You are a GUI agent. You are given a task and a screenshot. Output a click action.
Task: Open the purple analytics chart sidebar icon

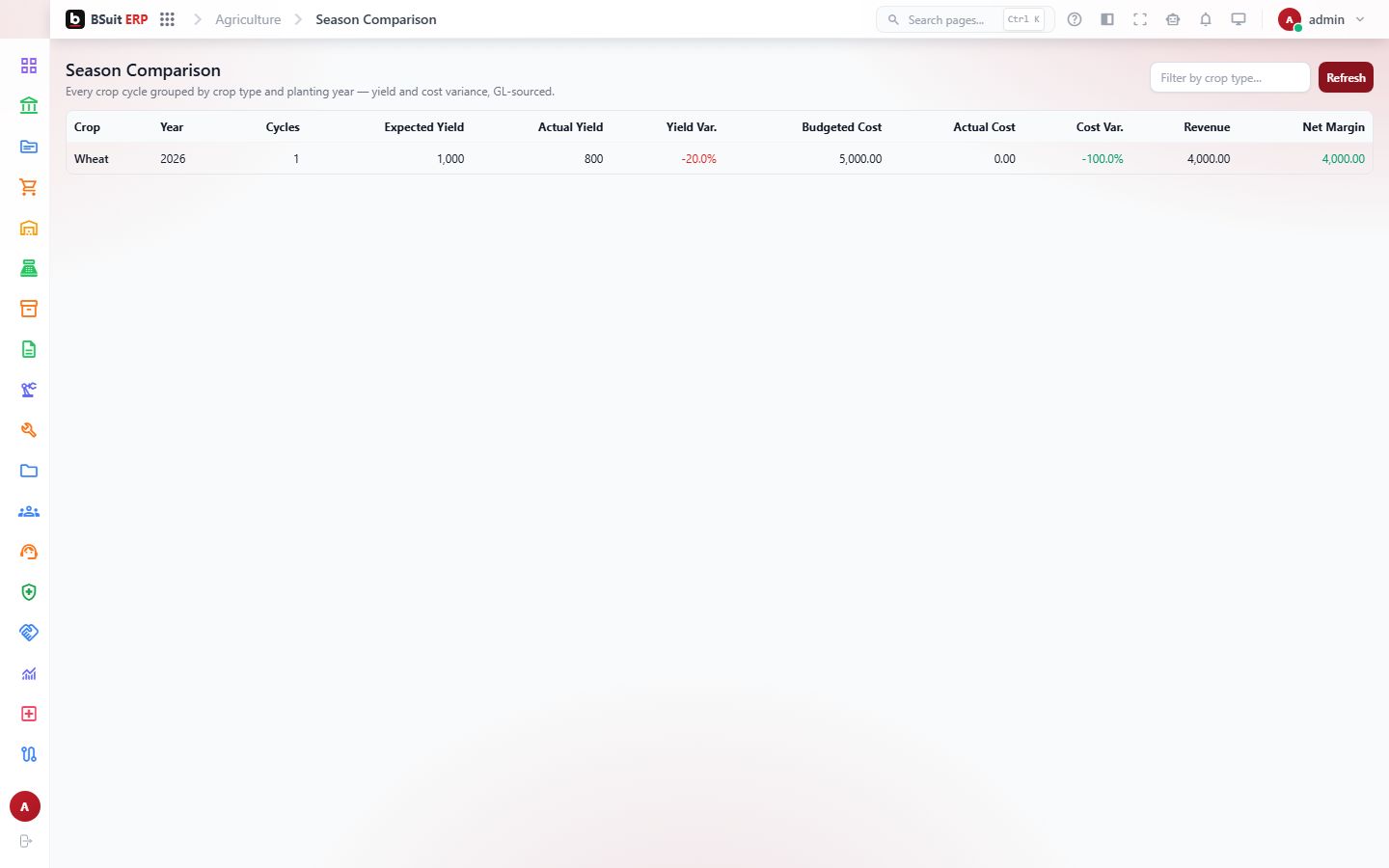click(29, 673)
